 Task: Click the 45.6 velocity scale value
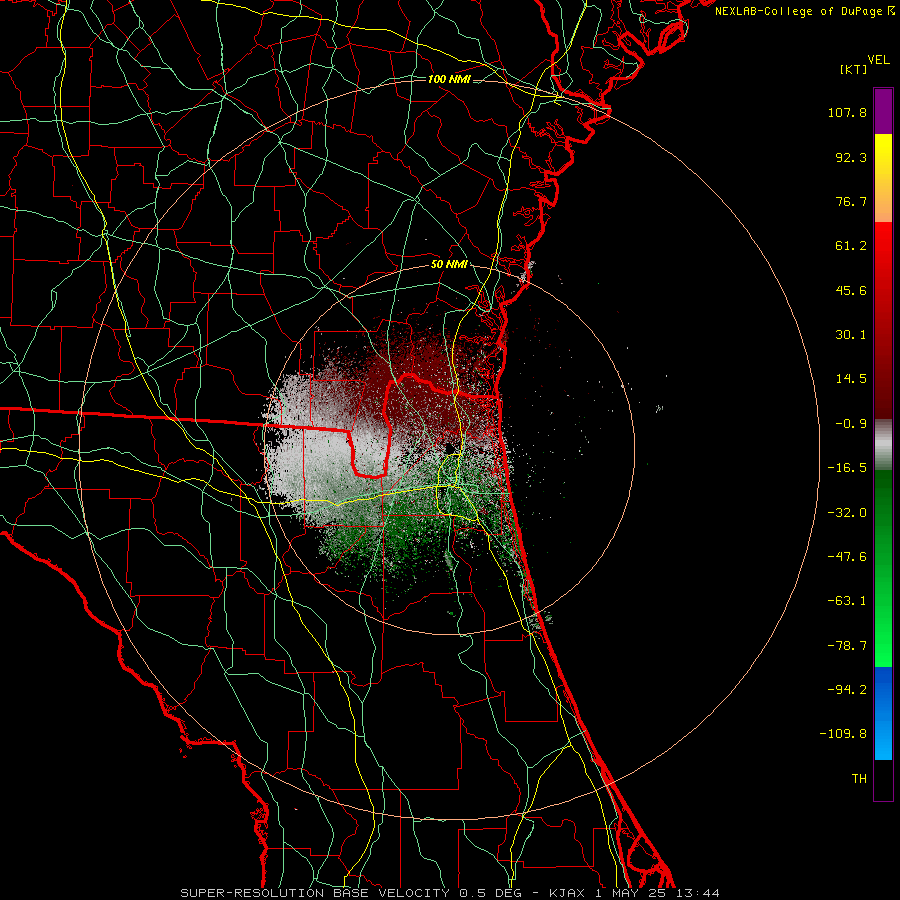pos(851,290)
